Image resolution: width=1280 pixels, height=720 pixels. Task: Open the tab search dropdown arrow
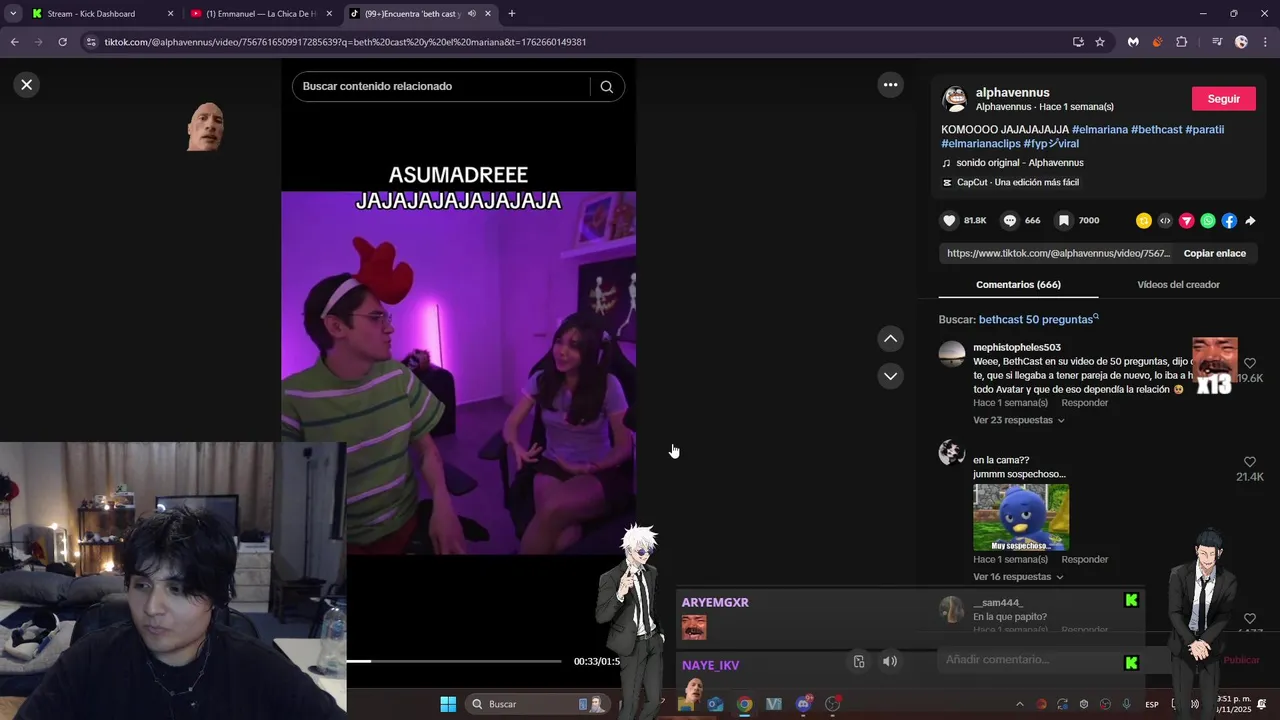click(x=13, y=14)
